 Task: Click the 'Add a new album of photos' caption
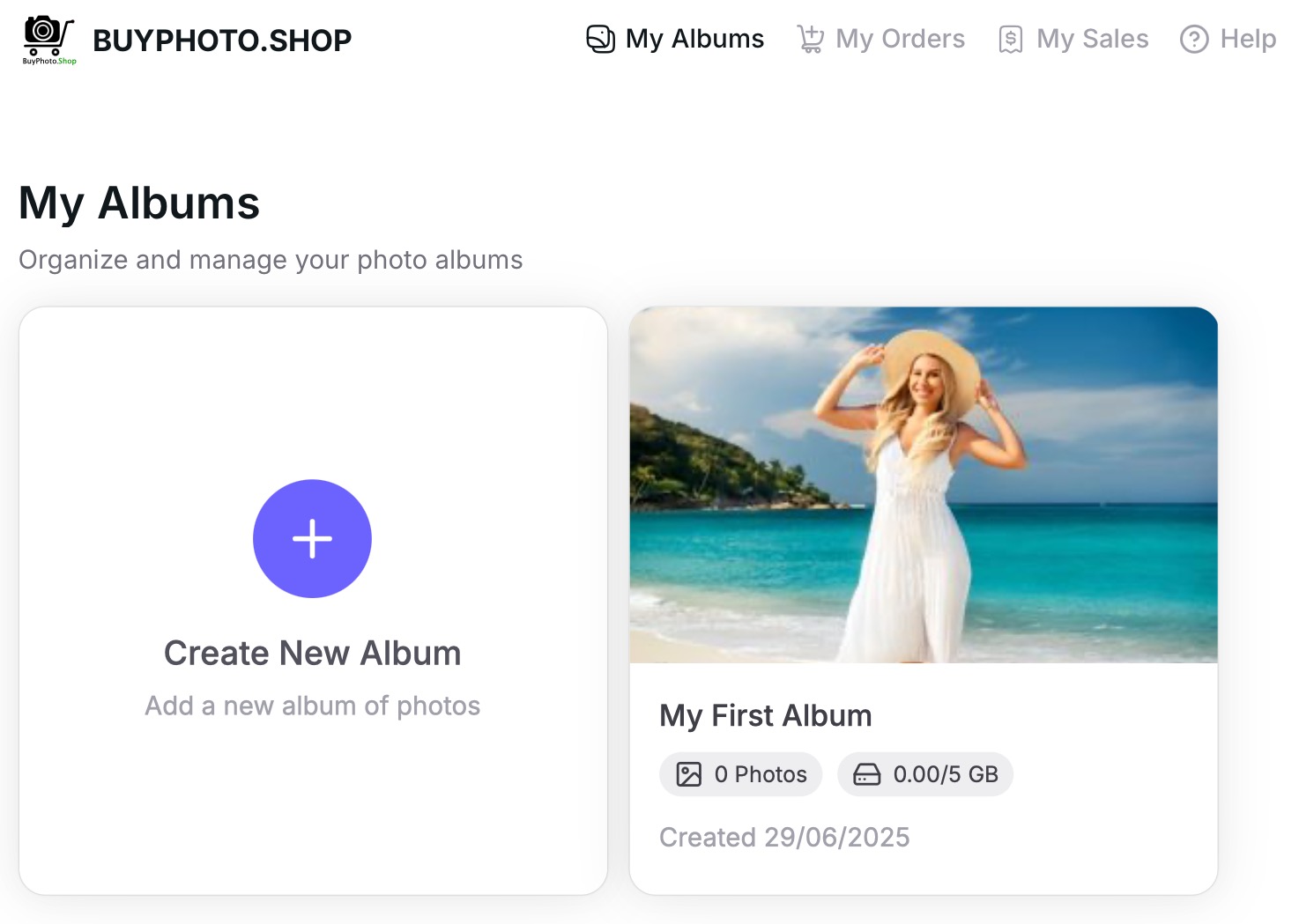[x=312, y=706]
